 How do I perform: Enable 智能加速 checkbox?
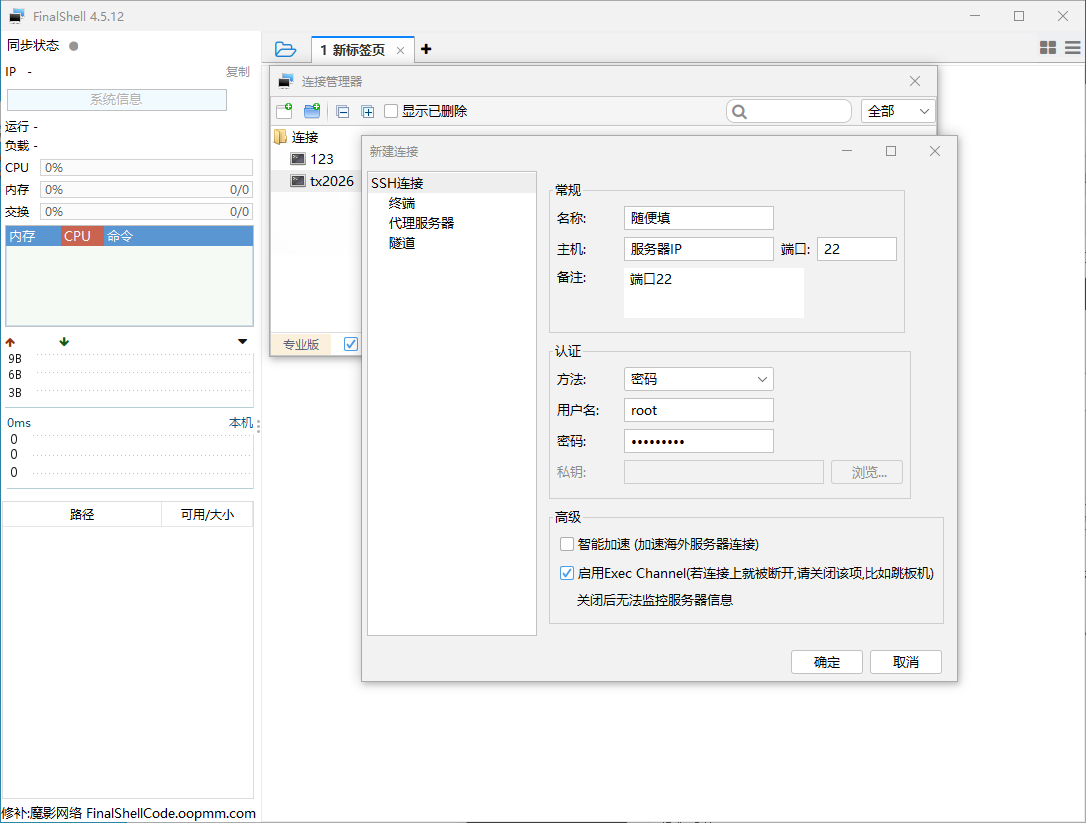[x=567, y=544]
